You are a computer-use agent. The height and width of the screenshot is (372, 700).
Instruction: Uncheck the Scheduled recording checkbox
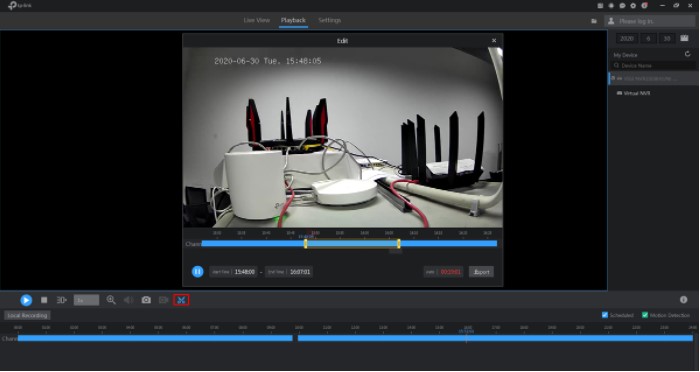point(605,315)
